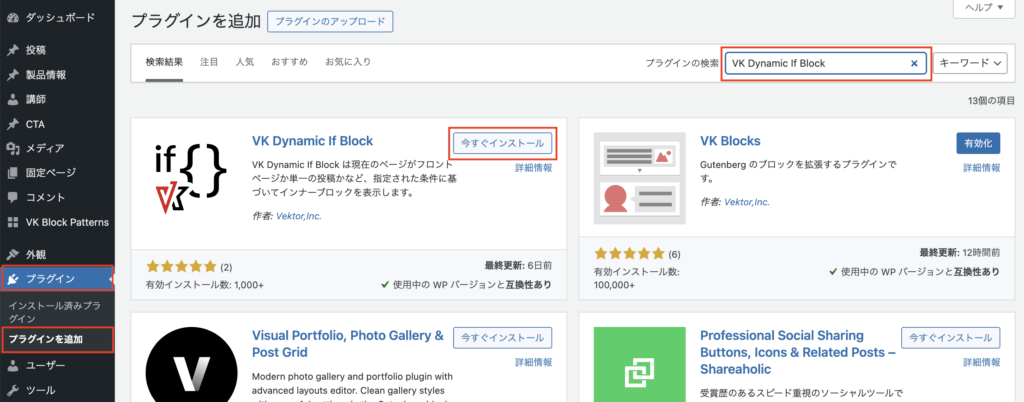This screenshot has height=402, width=1024.
Task: Switch to the お気に入り tab
Action: (348, 63)
